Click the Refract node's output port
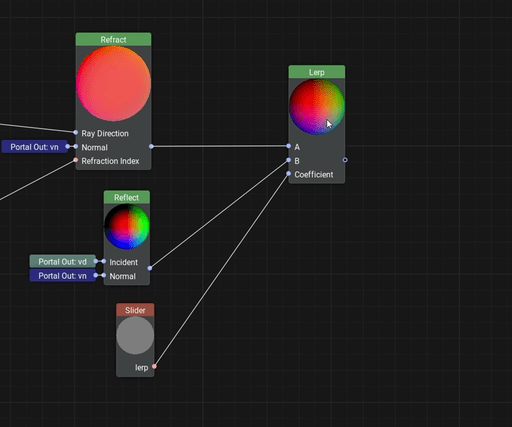The width and height of the screenshot is (512, 427). (x=151, y=146)
